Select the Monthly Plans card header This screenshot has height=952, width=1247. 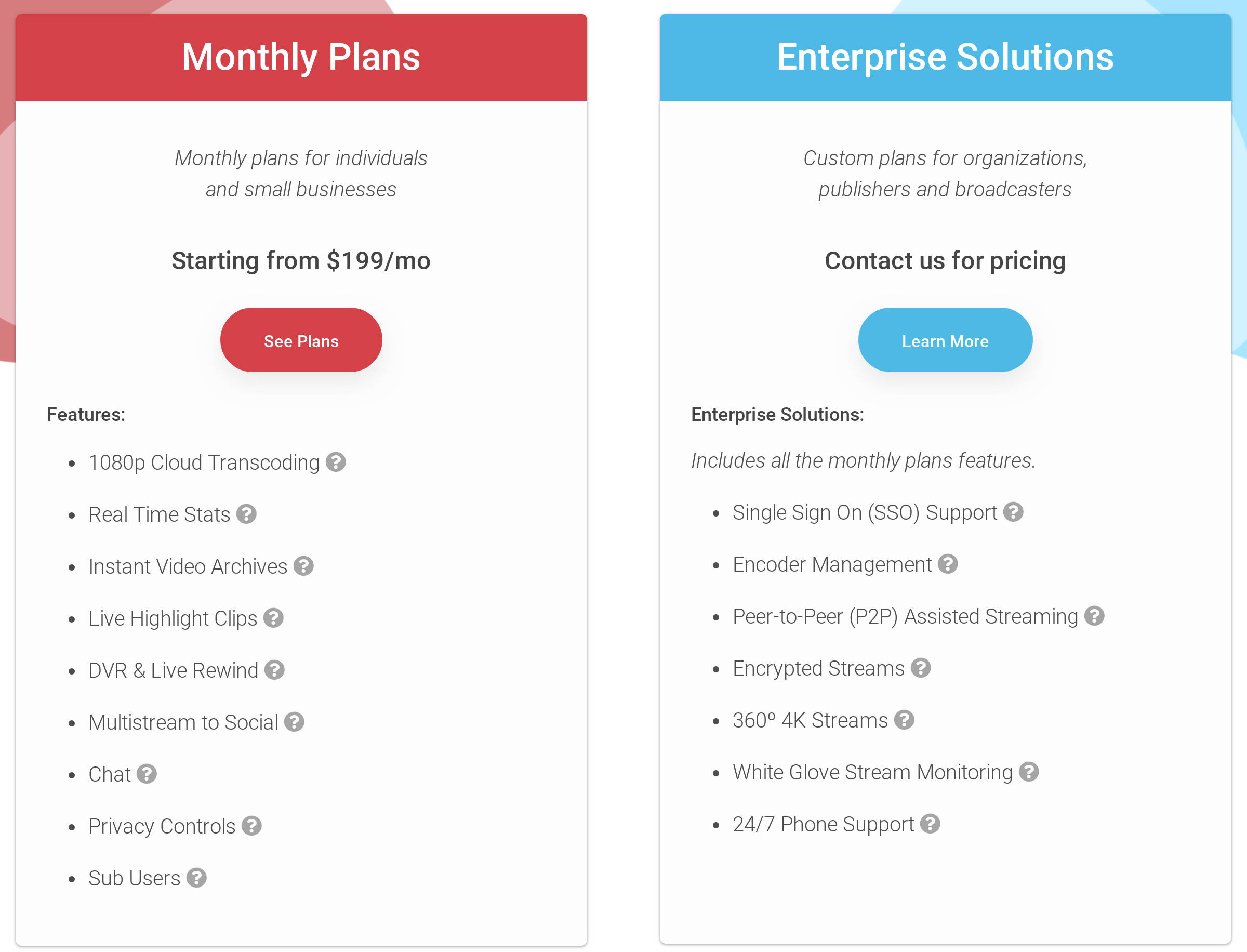coord(301,57)
